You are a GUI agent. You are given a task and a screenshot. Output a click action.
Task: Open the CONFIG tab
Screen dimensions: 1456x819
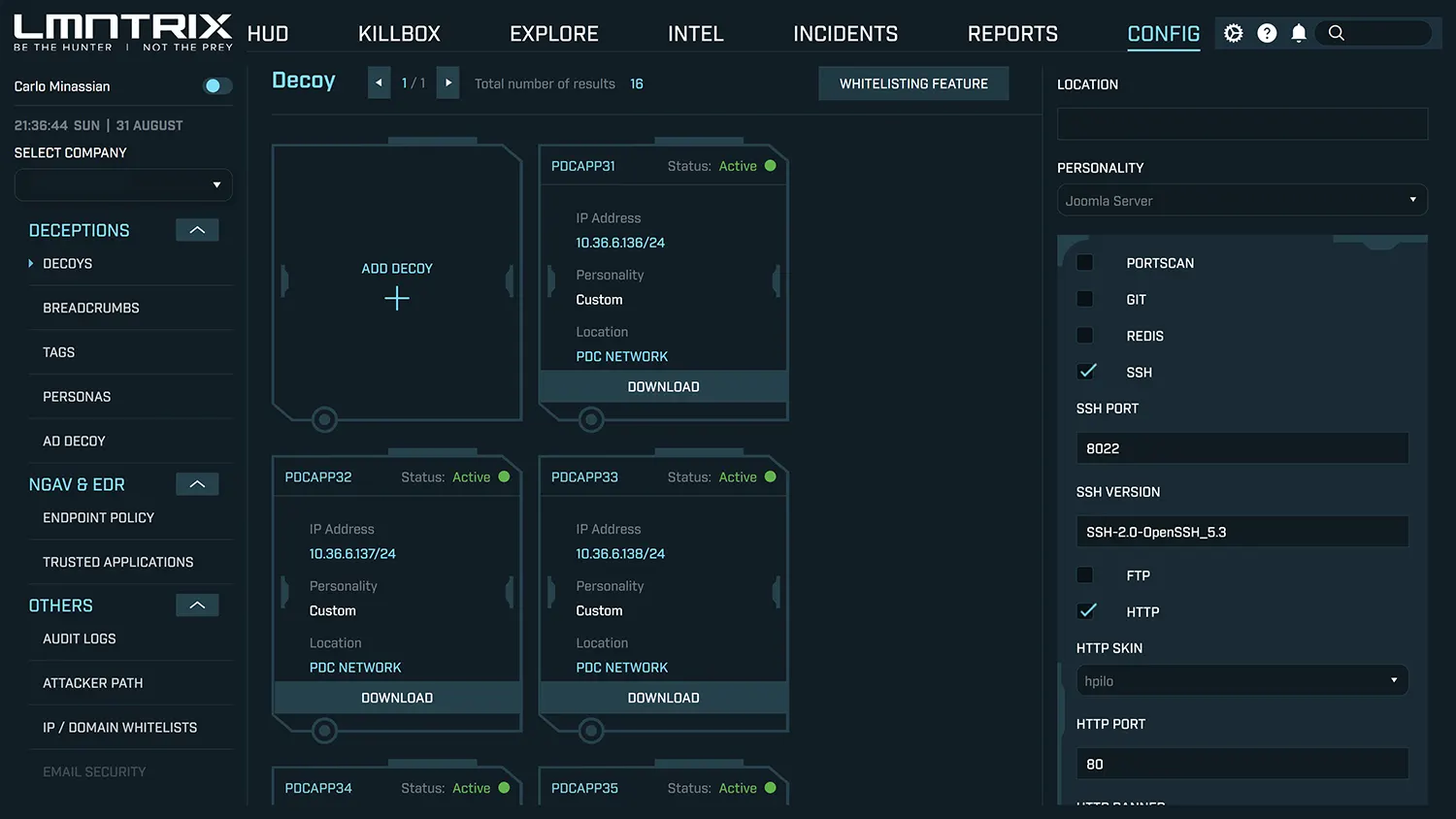(x=1164, y=34)
